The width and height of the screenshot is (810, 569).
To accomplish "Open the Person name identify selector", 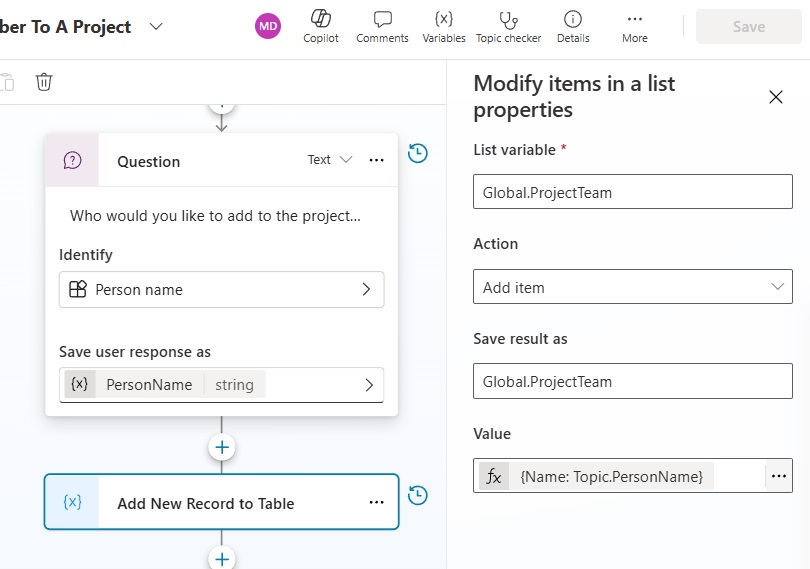I will [x=222, y=289].
